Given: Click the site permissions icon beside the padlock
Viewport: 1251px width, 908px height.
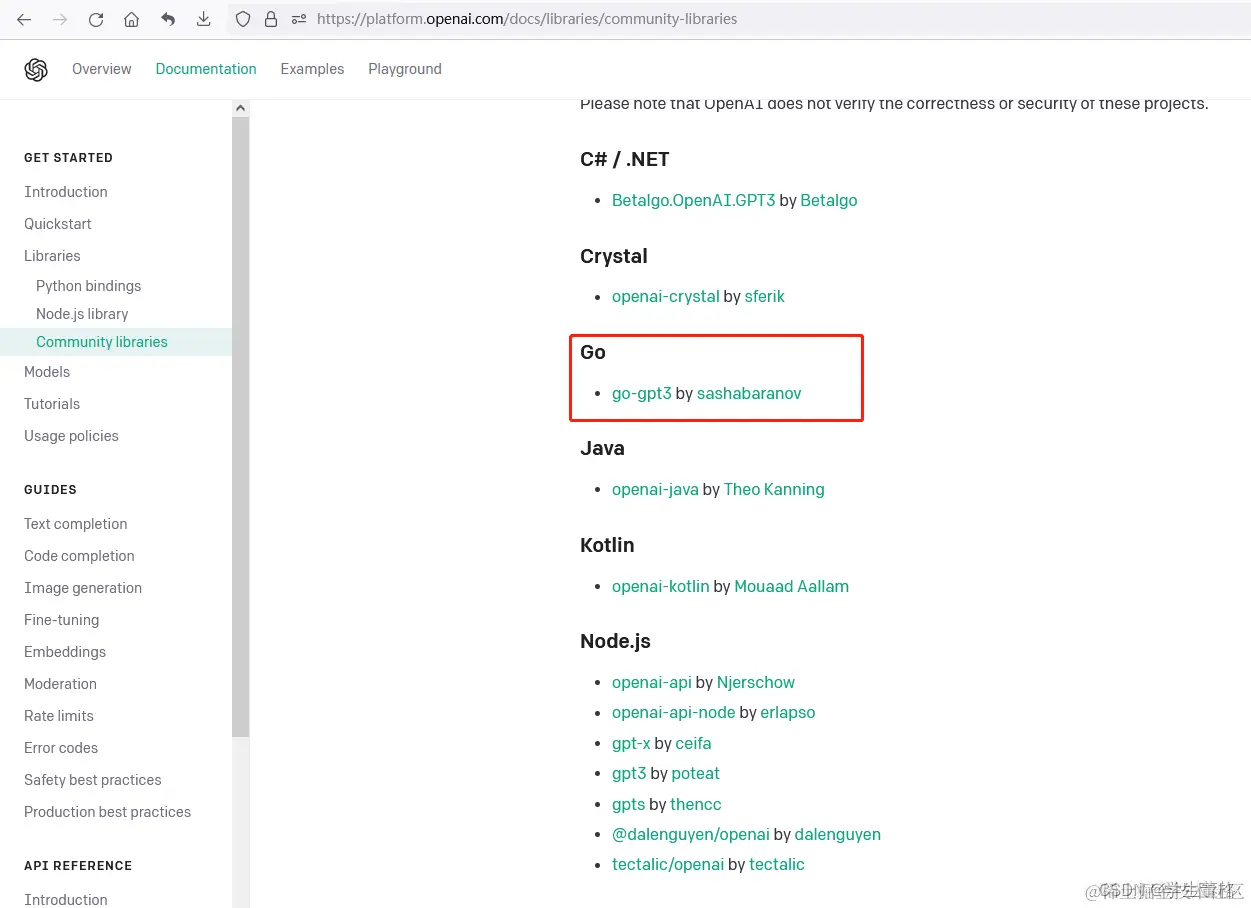Looking at the screenshot, I should pos(298,19).
